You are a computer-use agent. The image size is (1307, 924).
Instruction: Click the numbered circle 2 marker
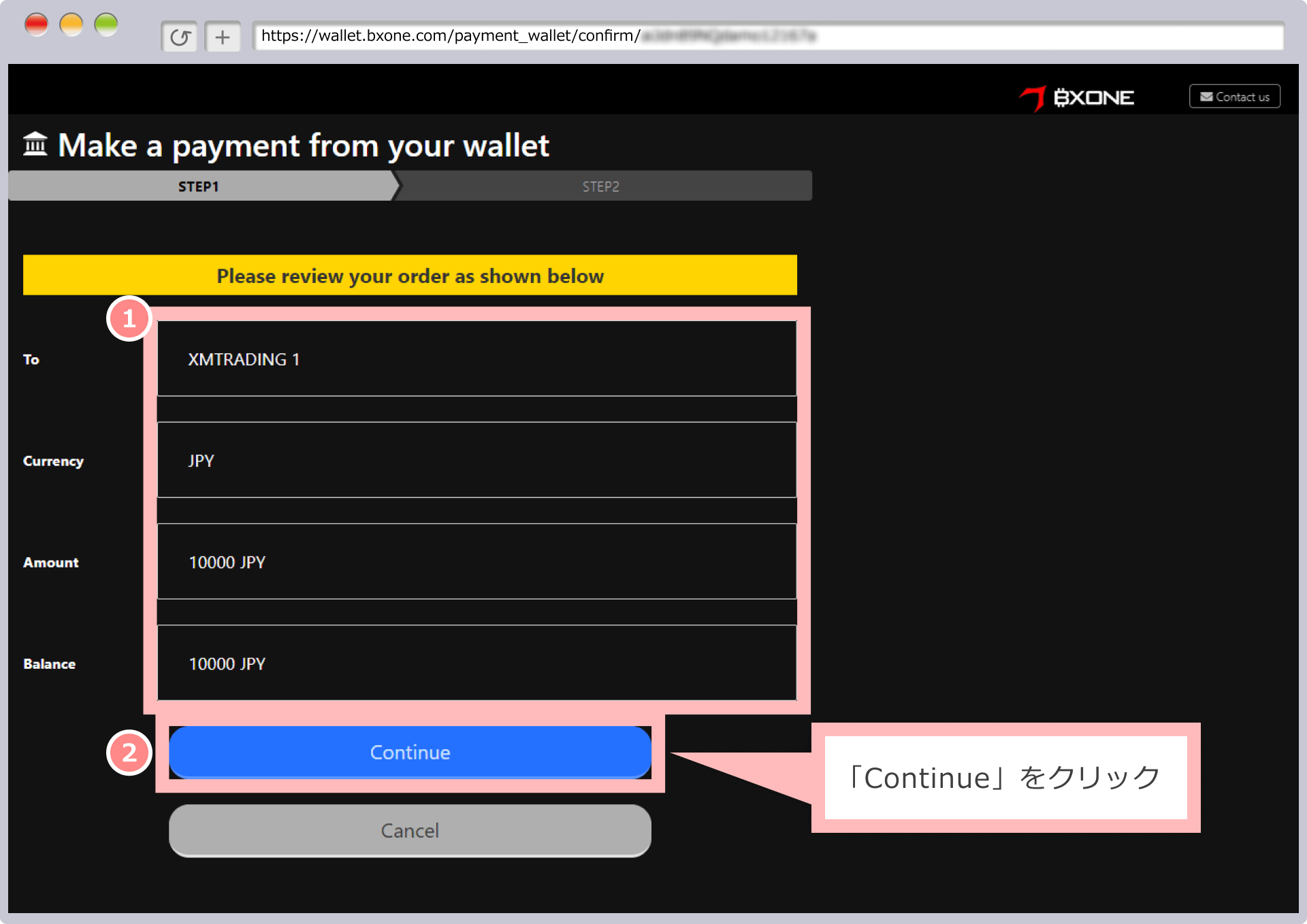129,753
